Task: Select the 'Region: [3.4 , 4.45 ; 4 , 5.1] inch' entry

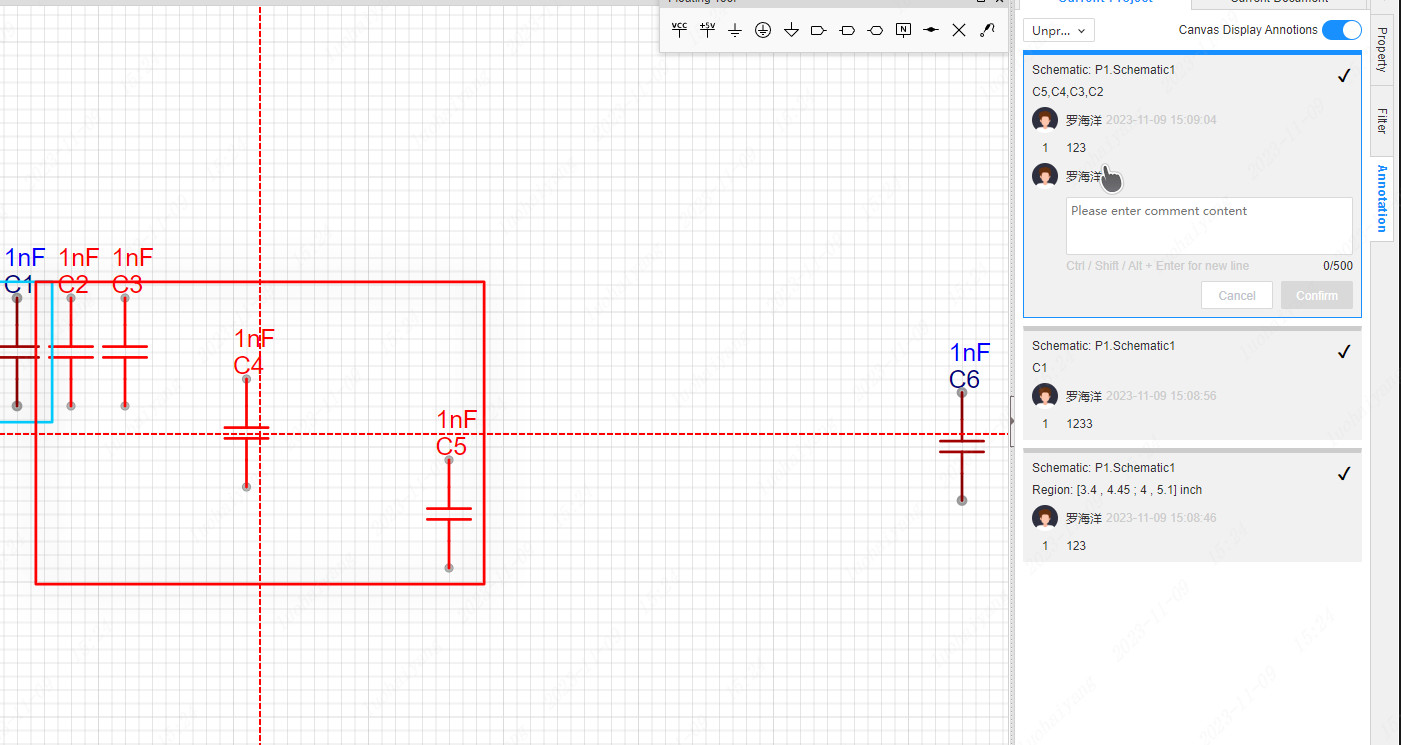Action: click(x=1117, y=490)
